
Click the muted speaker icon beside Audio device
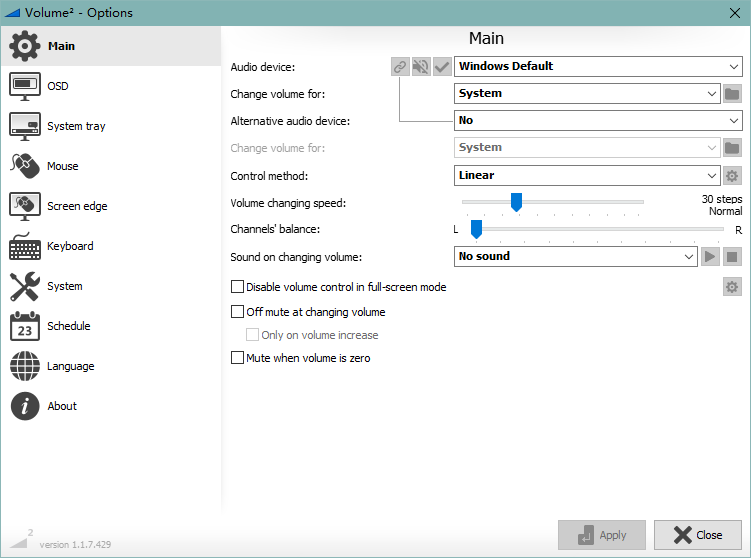pyautogui.click(x=421, y=67)
